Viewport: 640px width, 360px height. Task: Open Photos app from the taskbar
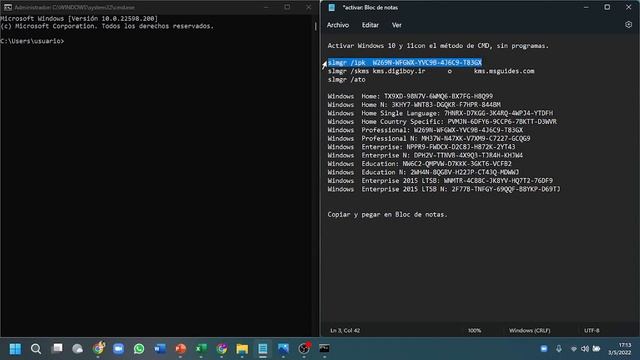(283, 349)
